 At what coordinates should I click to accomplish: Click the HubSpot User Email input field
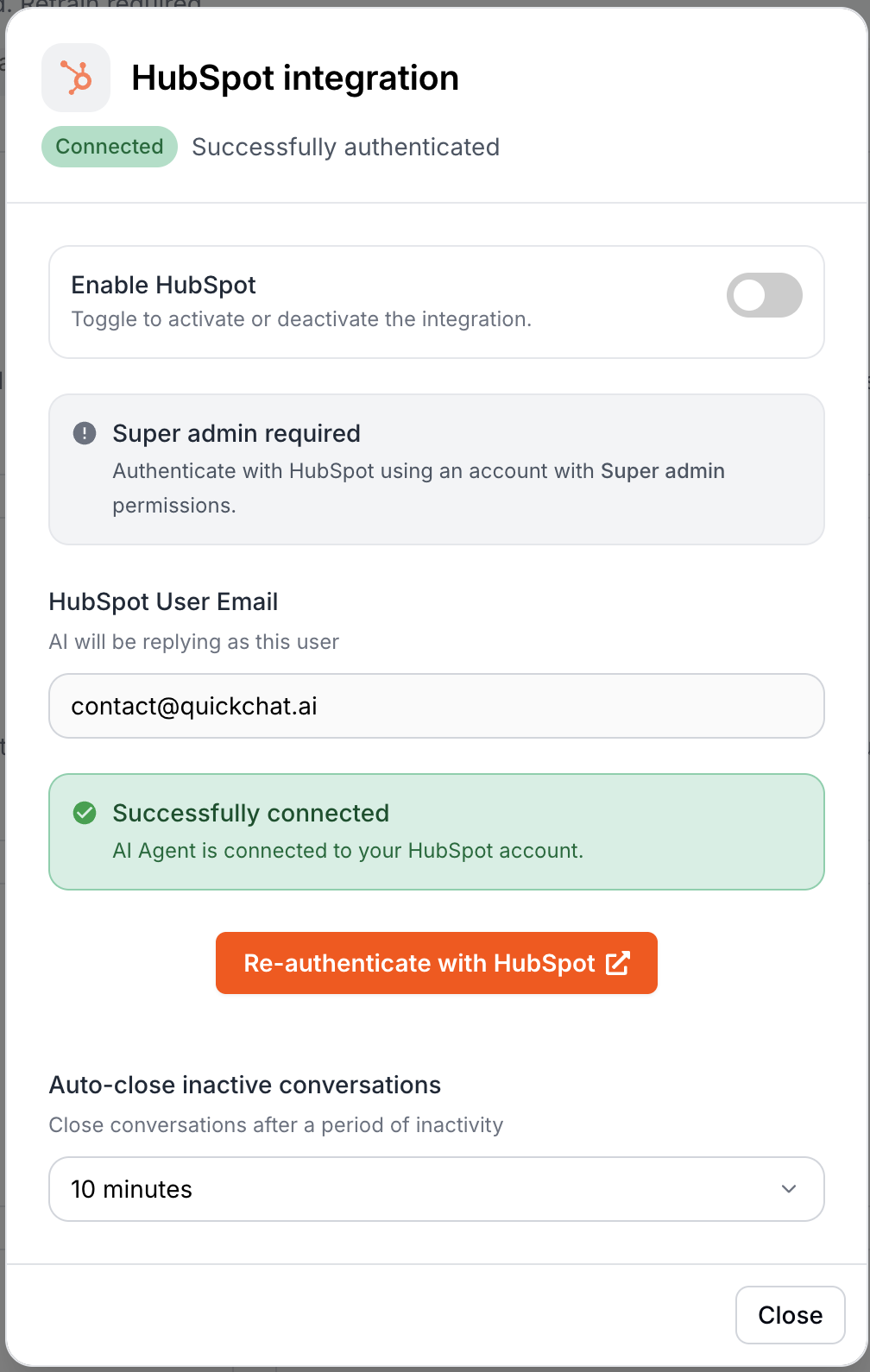click(x=437, y=706)
